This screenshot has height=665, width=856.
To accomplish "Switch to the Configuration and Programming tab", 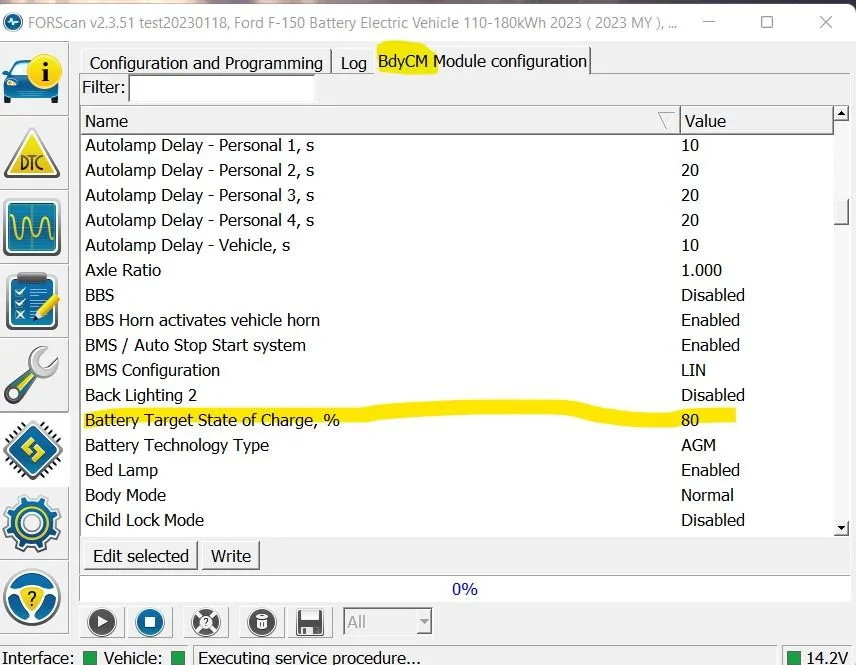I will coord(204,62).
